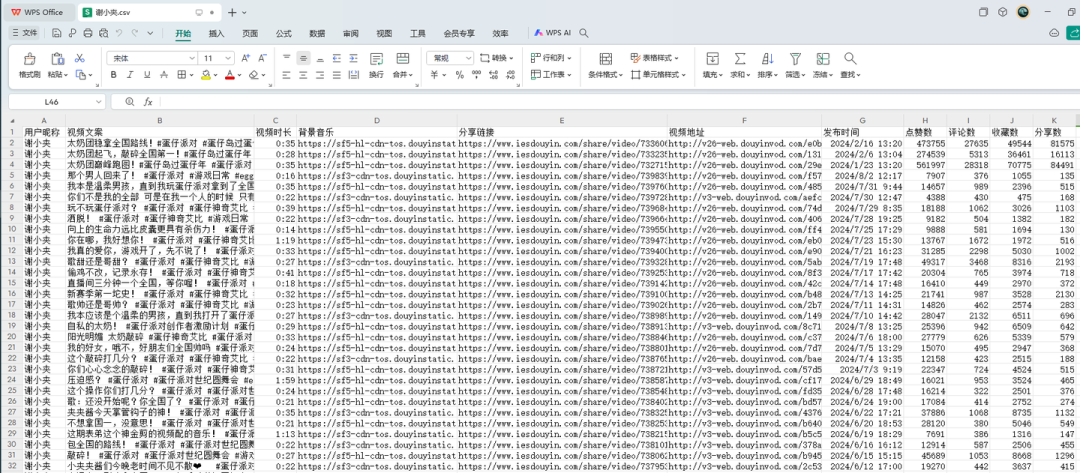Apply thousands separator format
Image resolution: width=1080 pixels, height=473 pixels.
click(475, 74)
